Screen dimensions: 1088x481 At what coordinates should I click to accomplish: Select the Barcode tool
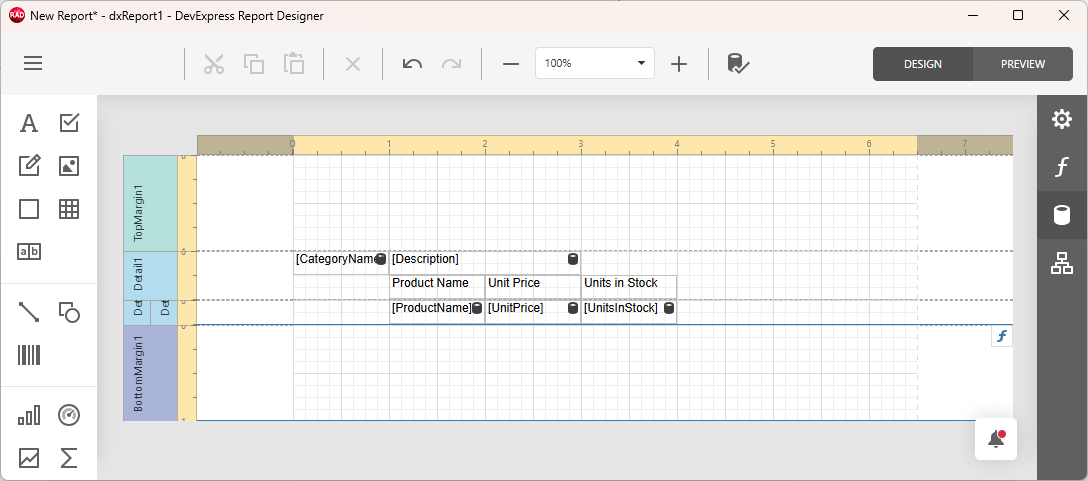(28, 355)
